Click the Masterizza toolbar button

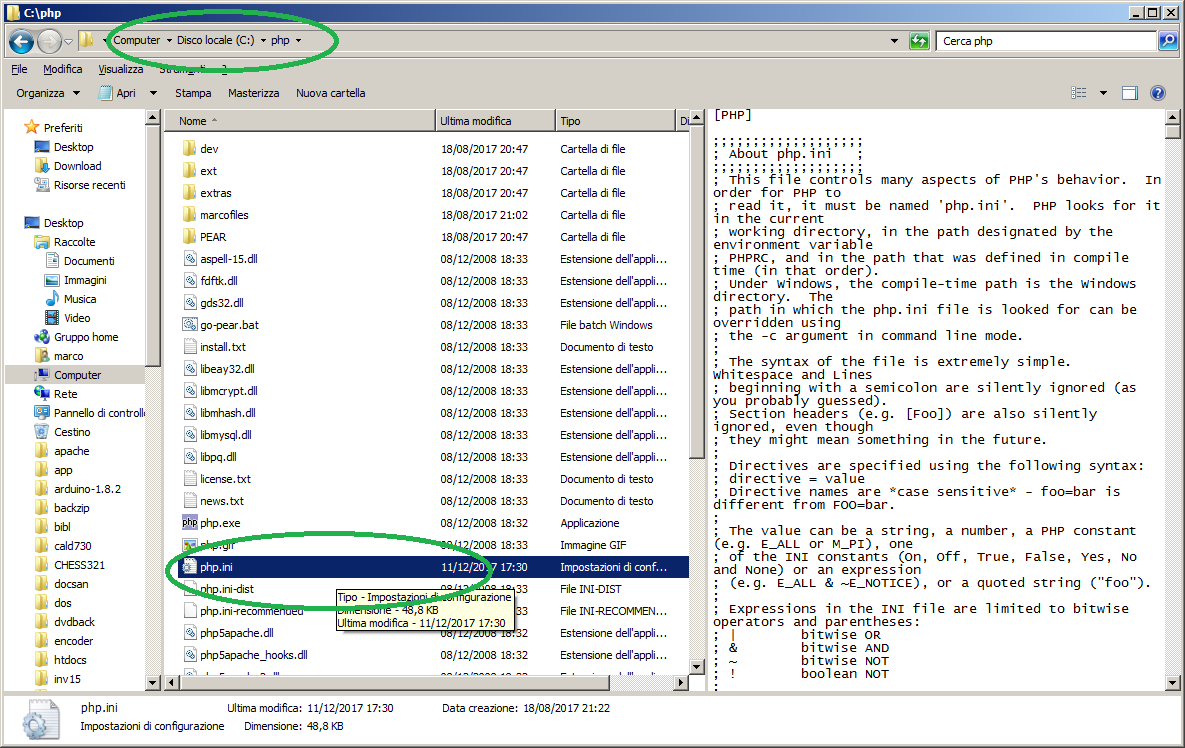tap(253, 93)
